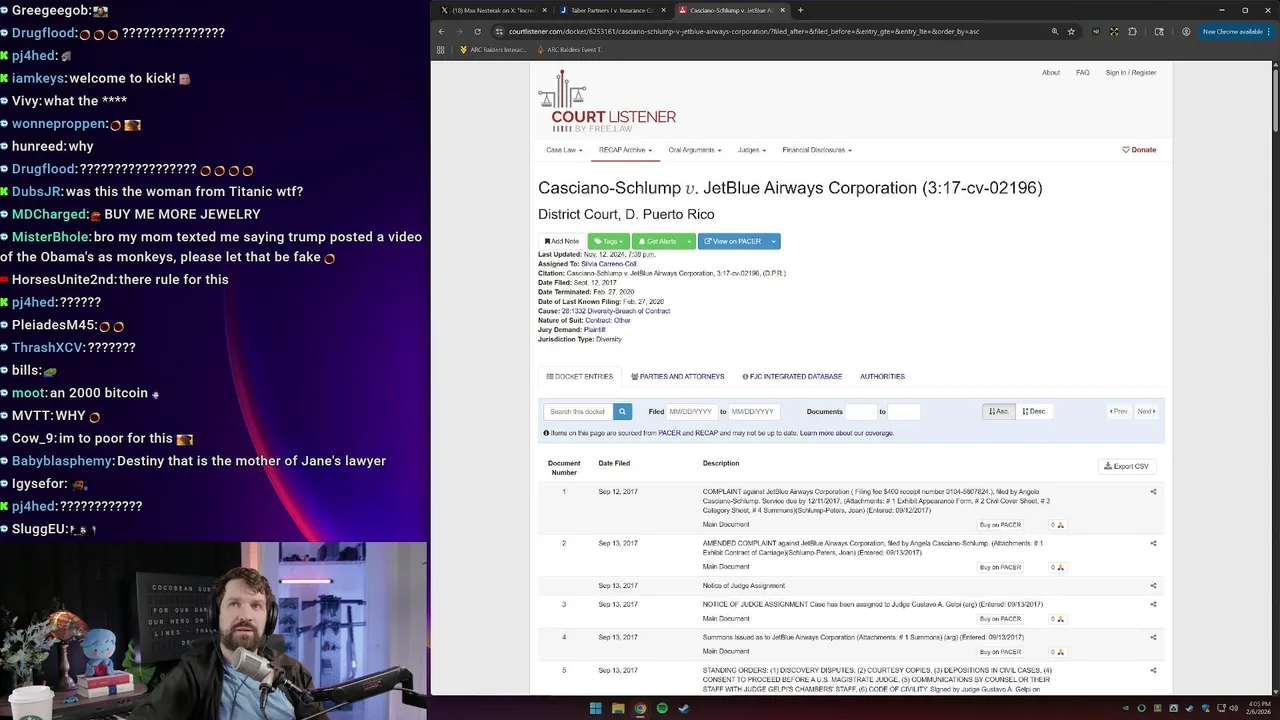Share docket entry 1
The image size is (1280, 720).
1153,492
